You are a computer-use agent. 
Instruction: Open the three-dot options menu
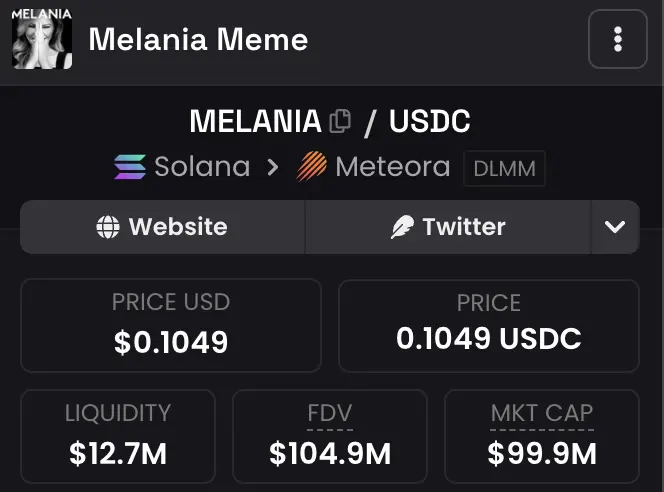click(x=617, y=40)
